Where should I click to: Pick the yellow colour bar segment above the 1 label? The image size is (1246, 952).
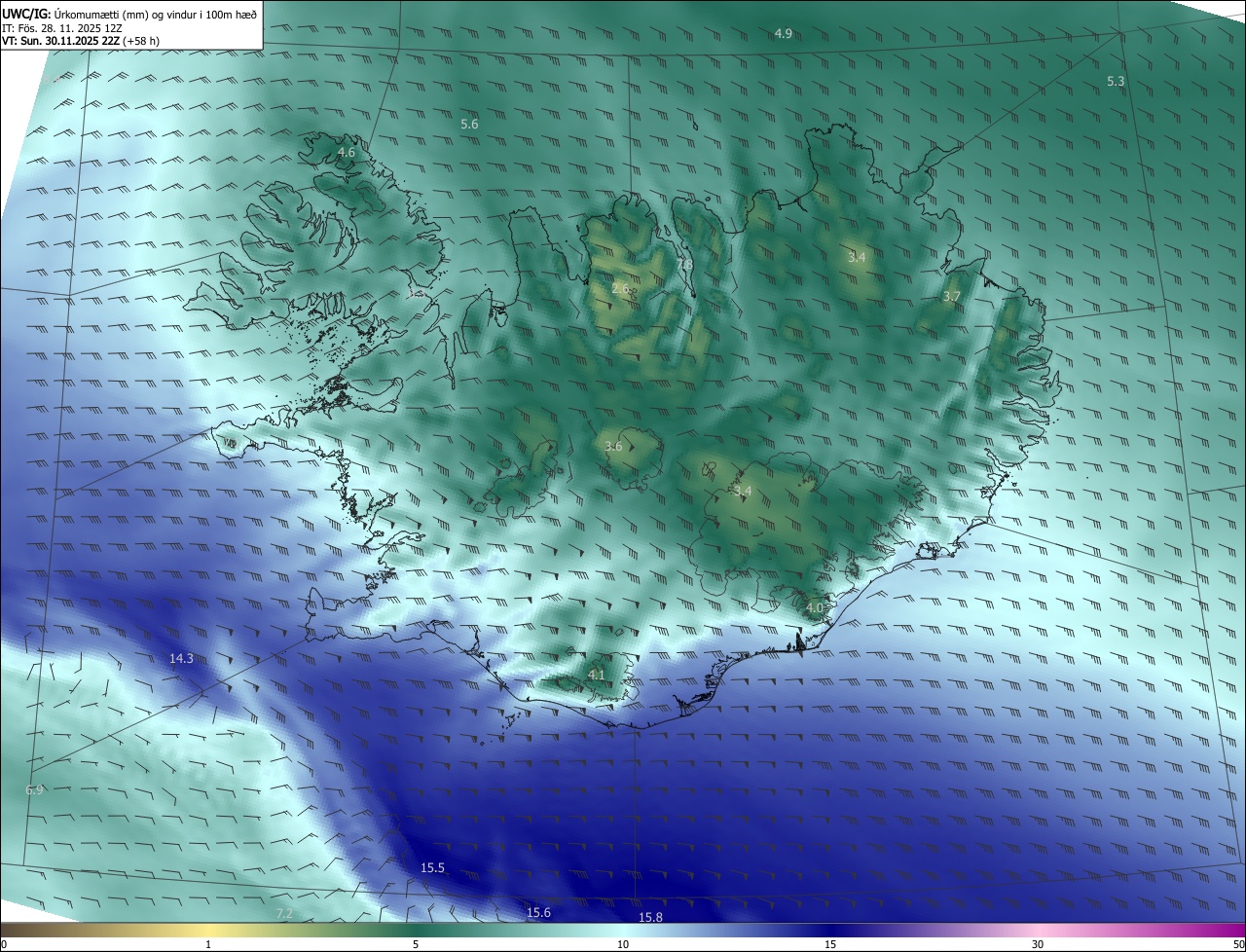coord(208,930)
